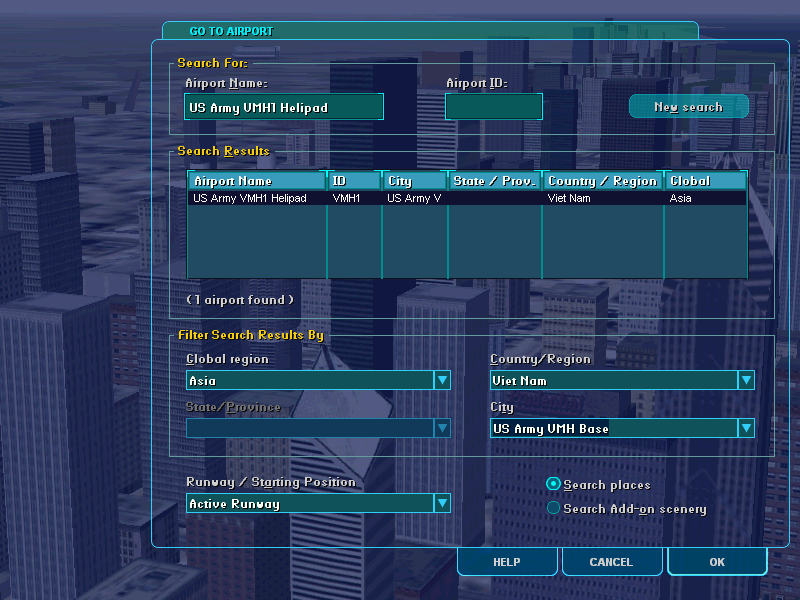
Task: Open the Help screen
Action: (x=507, y=561)
